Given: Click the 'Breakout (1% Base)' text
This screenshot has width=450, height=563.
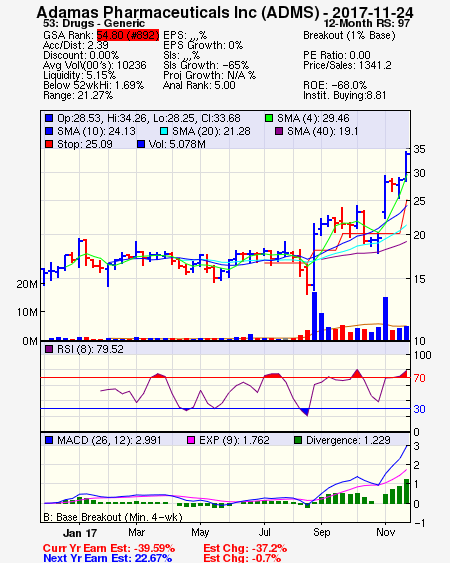Looking at the screenshot, I should tap(349, 35).
